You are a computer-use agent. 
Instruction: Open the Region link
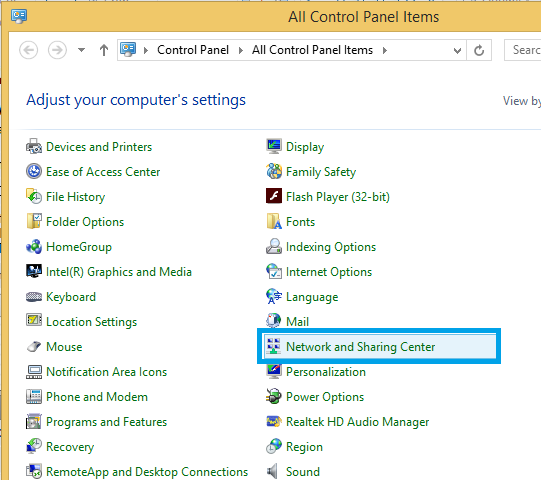point(304,447)
